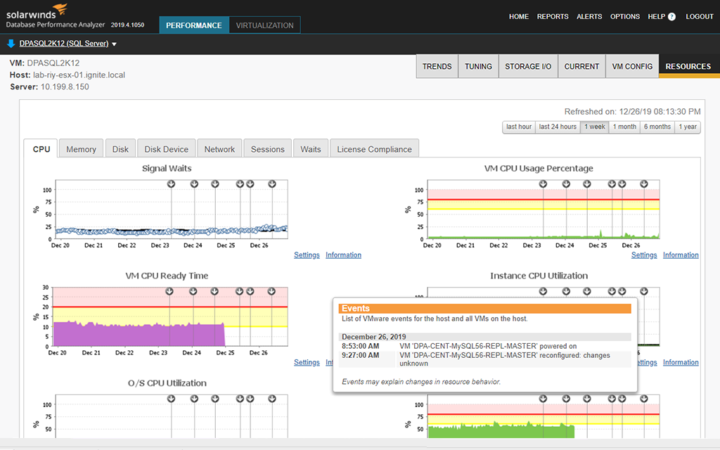Image resolution: width=720 pixels, height=450 pixels.
Task: Select the 6 months time range
Action: 657,127
